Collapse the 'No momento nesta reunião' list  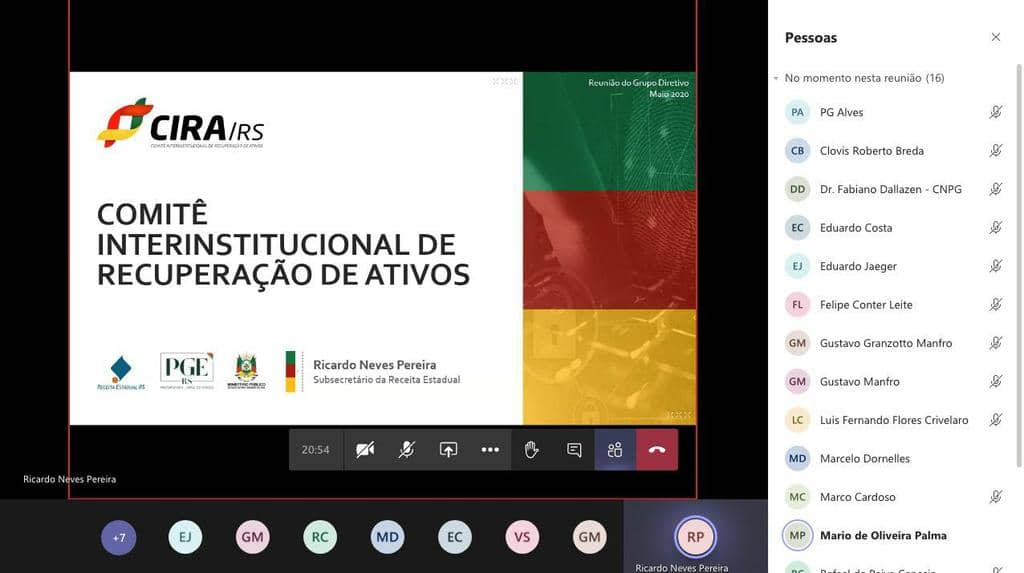click(776, 78)
